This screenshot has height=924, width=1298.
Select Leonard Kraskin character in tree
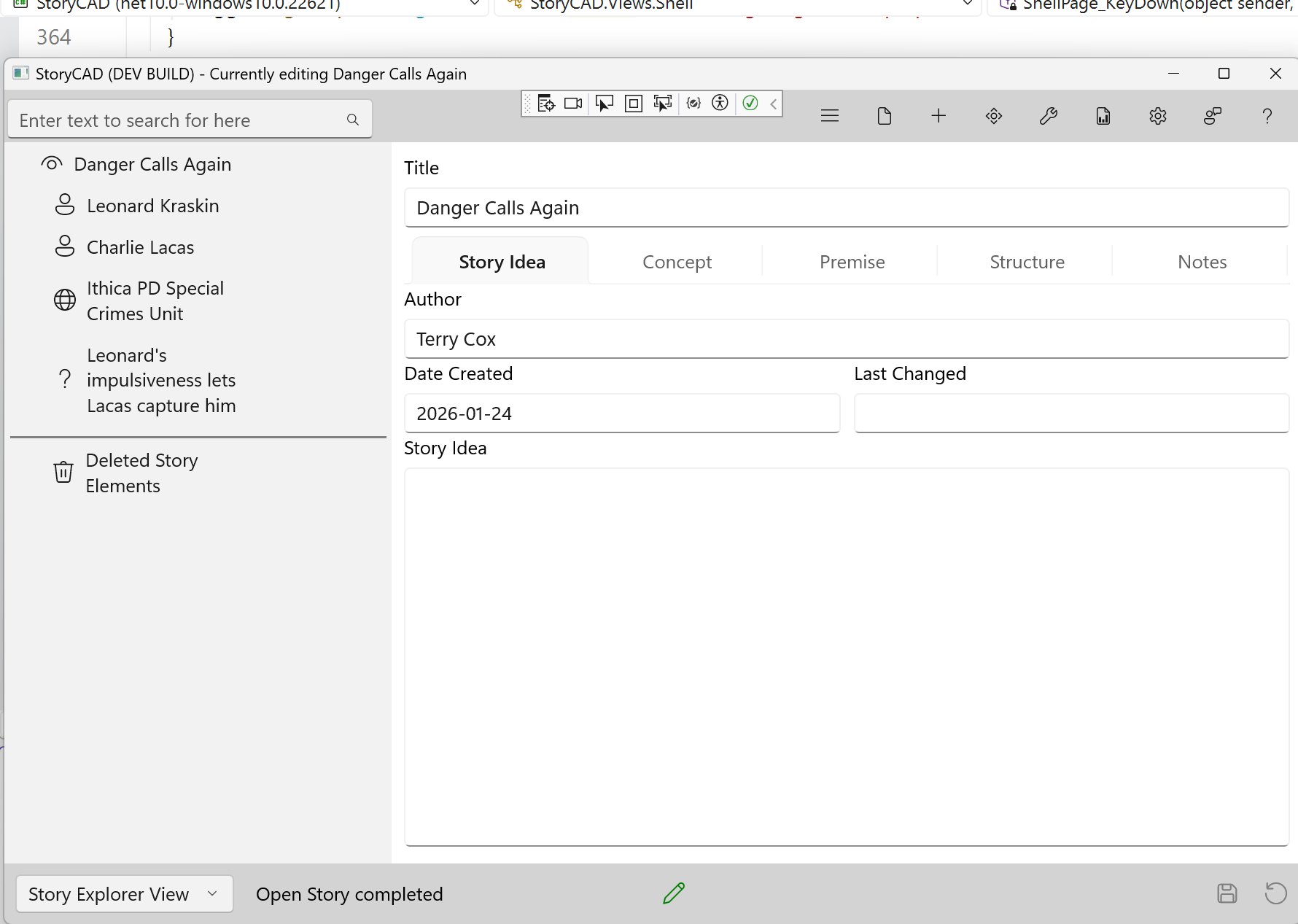point(152,206)
